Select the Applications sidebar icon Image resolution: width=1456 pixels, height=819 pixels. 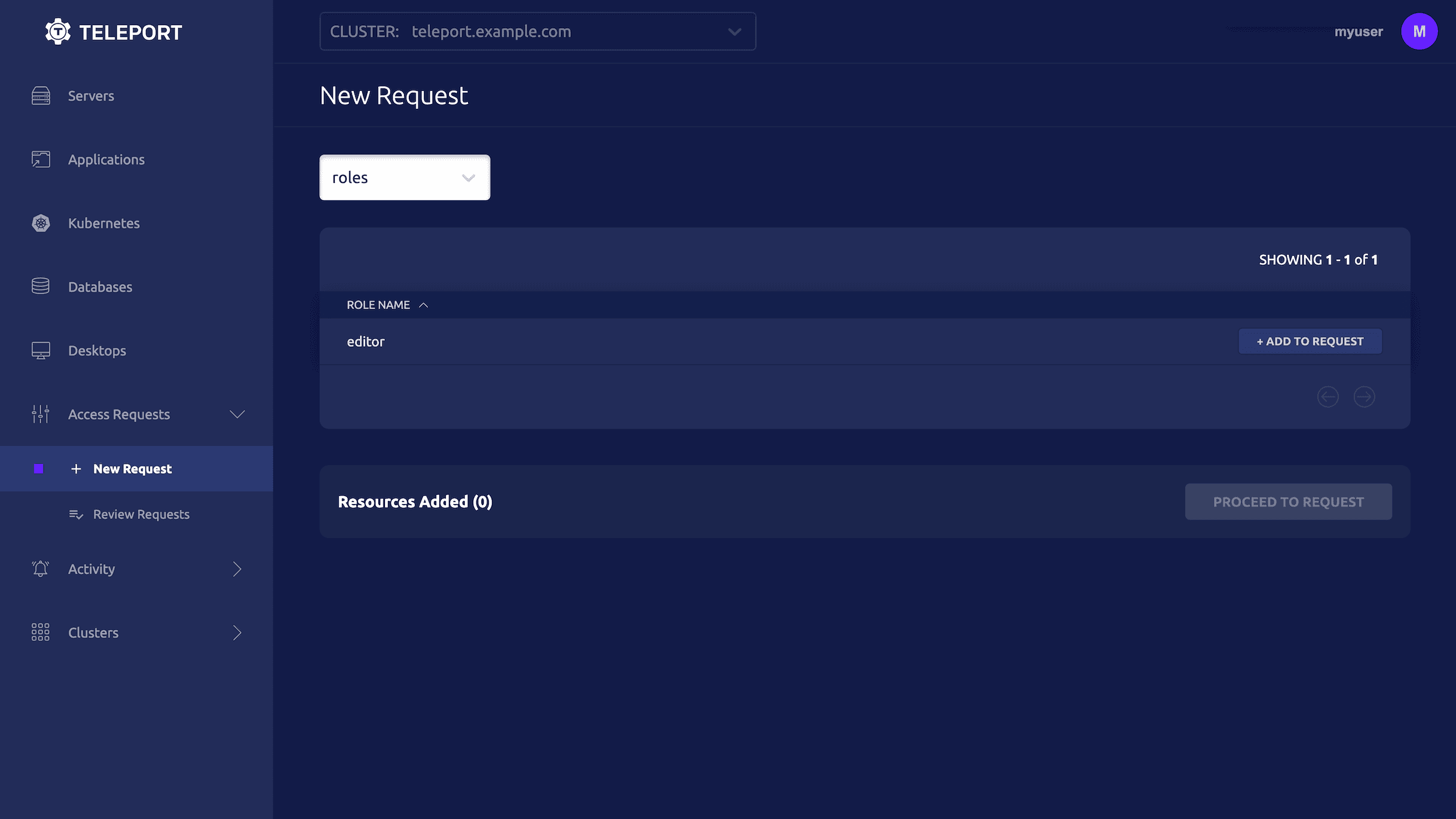pyautogui.click(x=40, y=159)
